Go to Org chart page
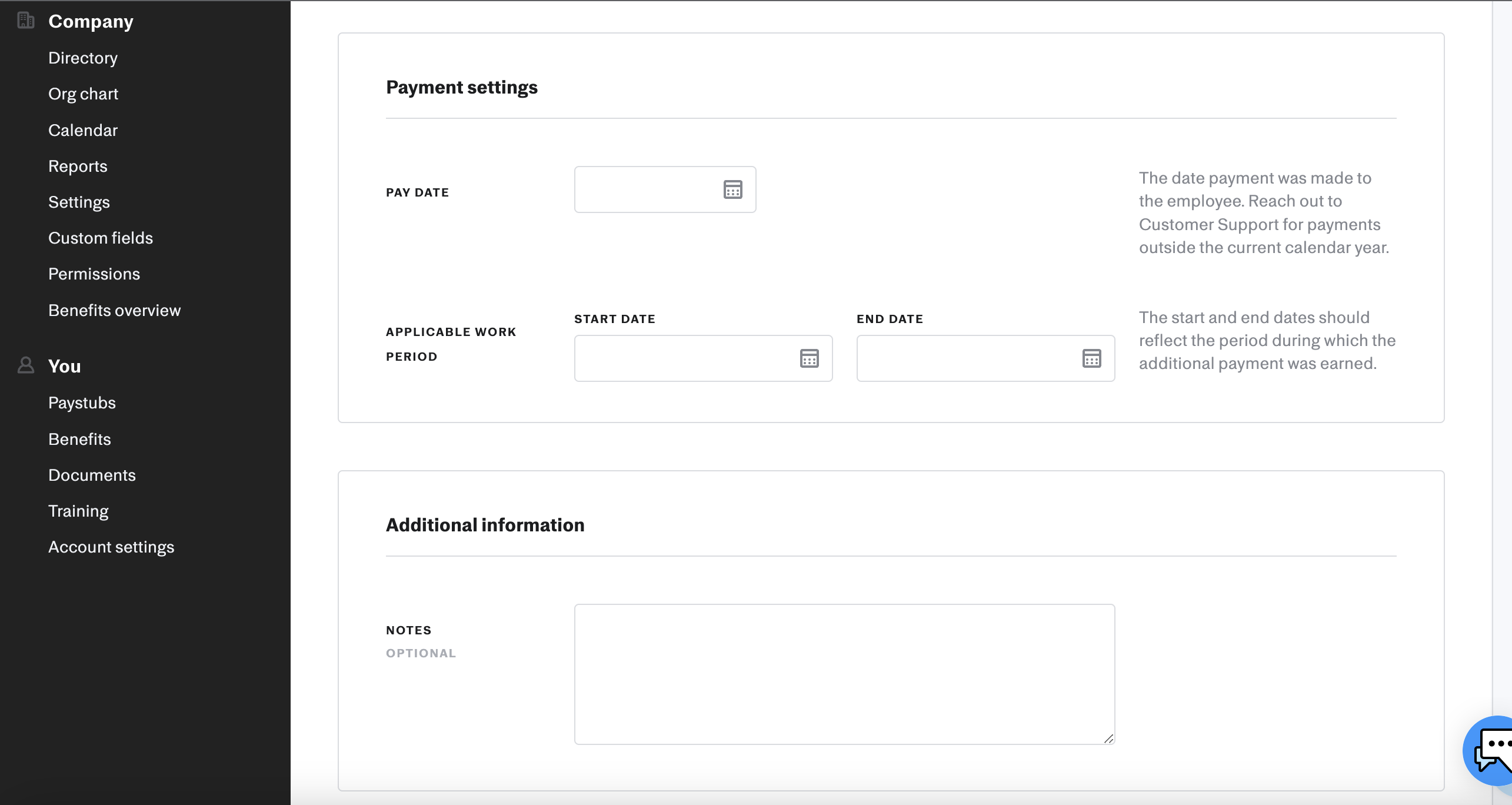 tap(83, 94)
